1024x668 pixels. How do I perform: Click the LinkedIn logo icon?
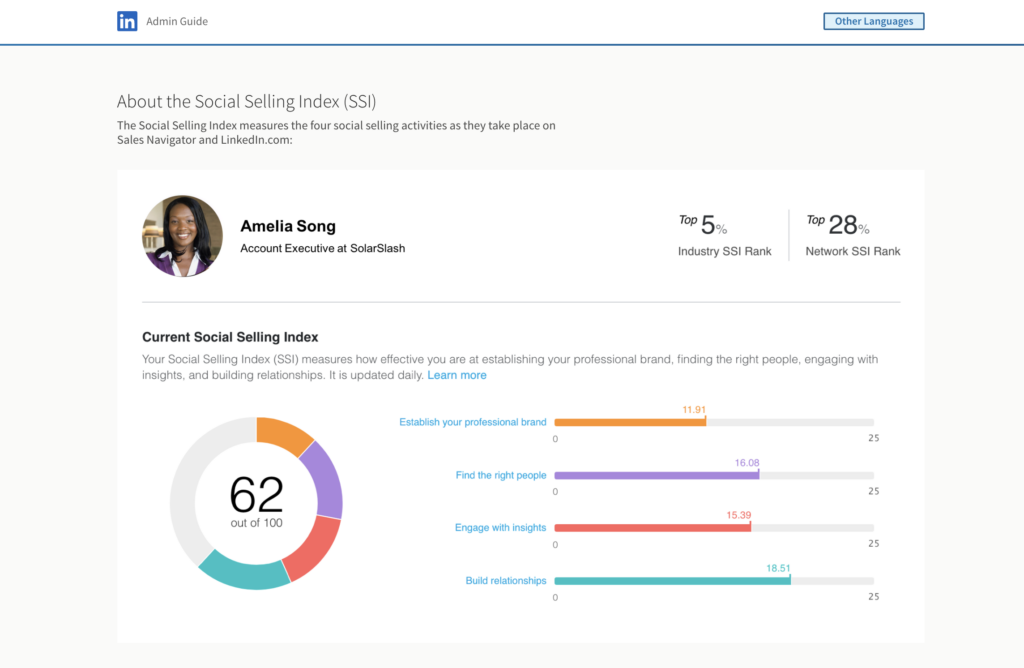pos(127,20)
